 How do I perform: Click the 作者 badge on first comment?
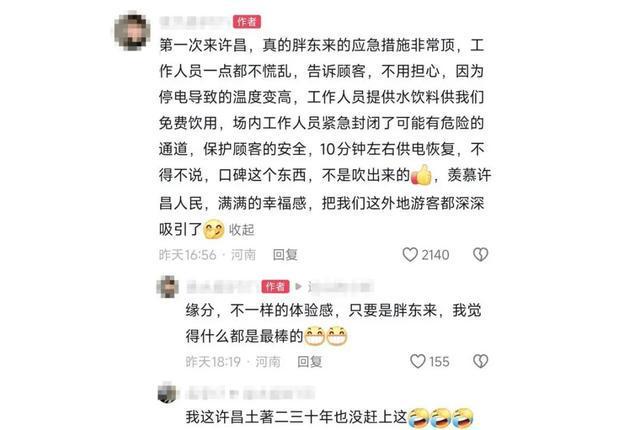click(247, 22)
